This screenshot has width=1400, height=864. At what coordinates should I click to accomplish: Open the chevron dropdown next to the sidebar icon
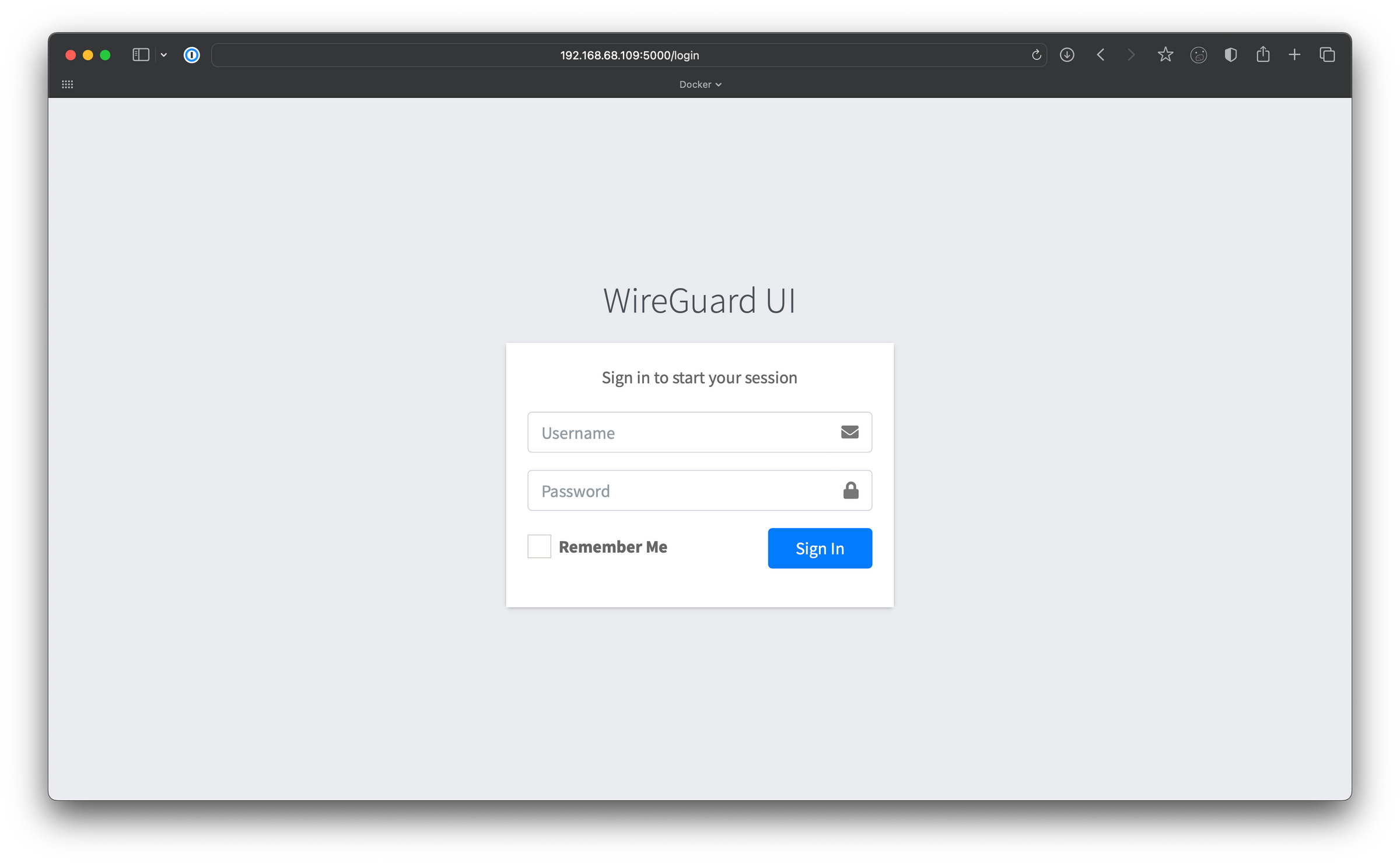point(163,54)
